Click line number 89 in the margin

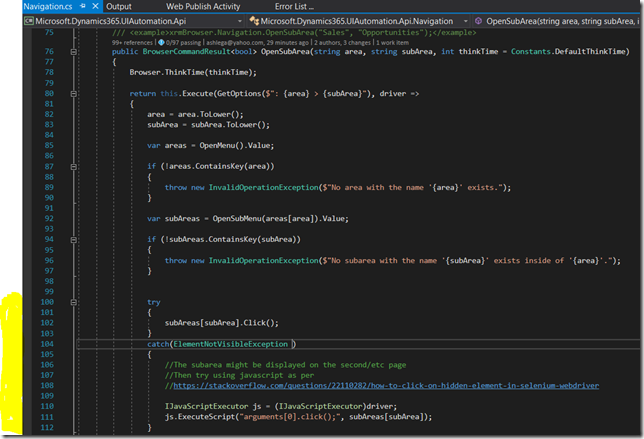pos(49,187)
